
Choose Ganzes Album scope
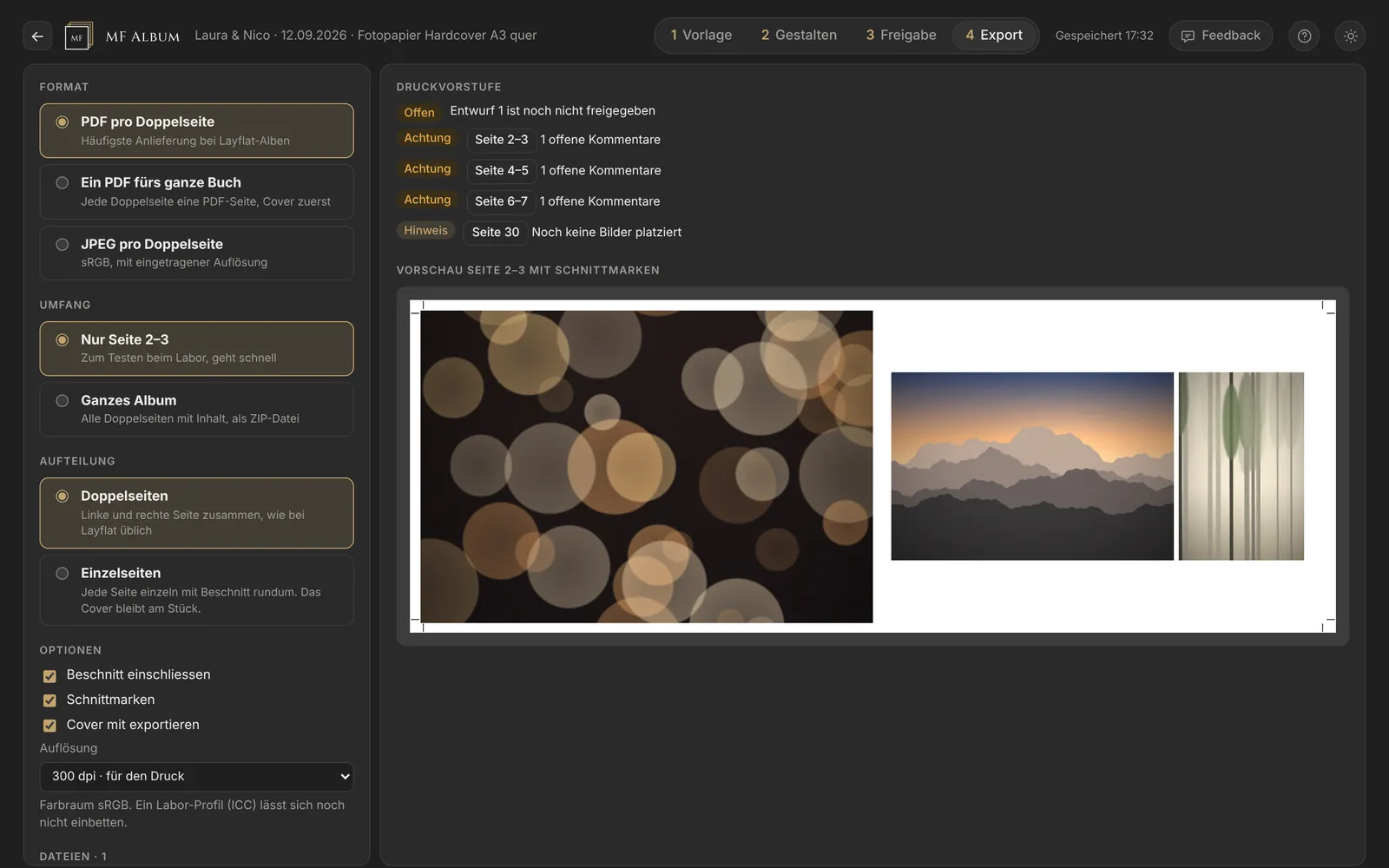[196, 409]
